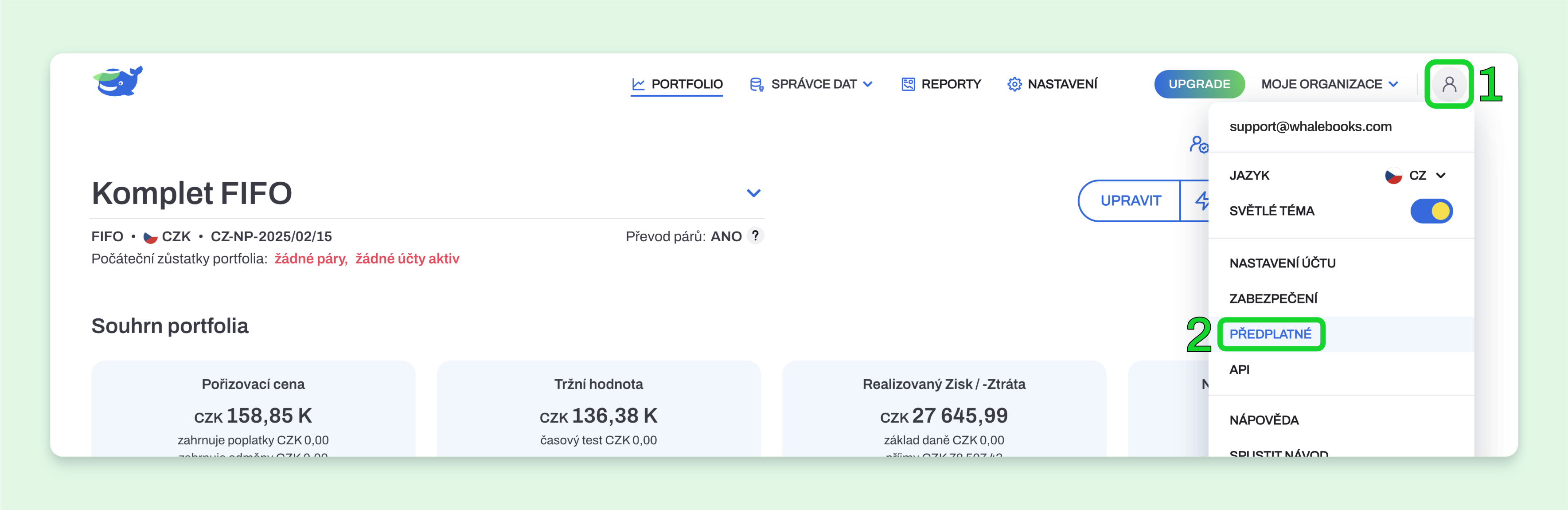Viewport: 1568px width, 510px height.
Task: Expand the Komplet FIFO portfolio chevron
Action: 753,193
